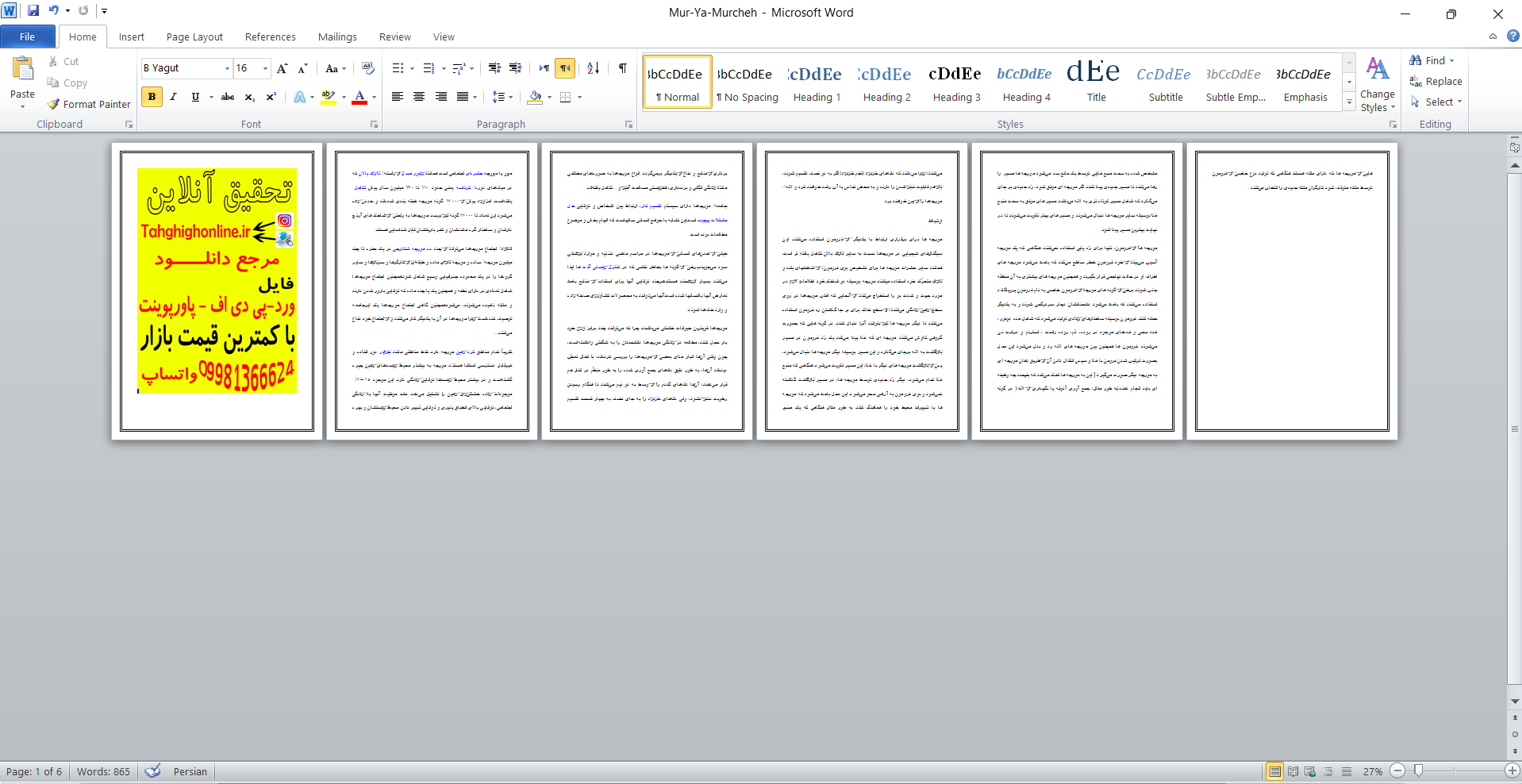Expand the numbering list dropdown

[444, 68]
